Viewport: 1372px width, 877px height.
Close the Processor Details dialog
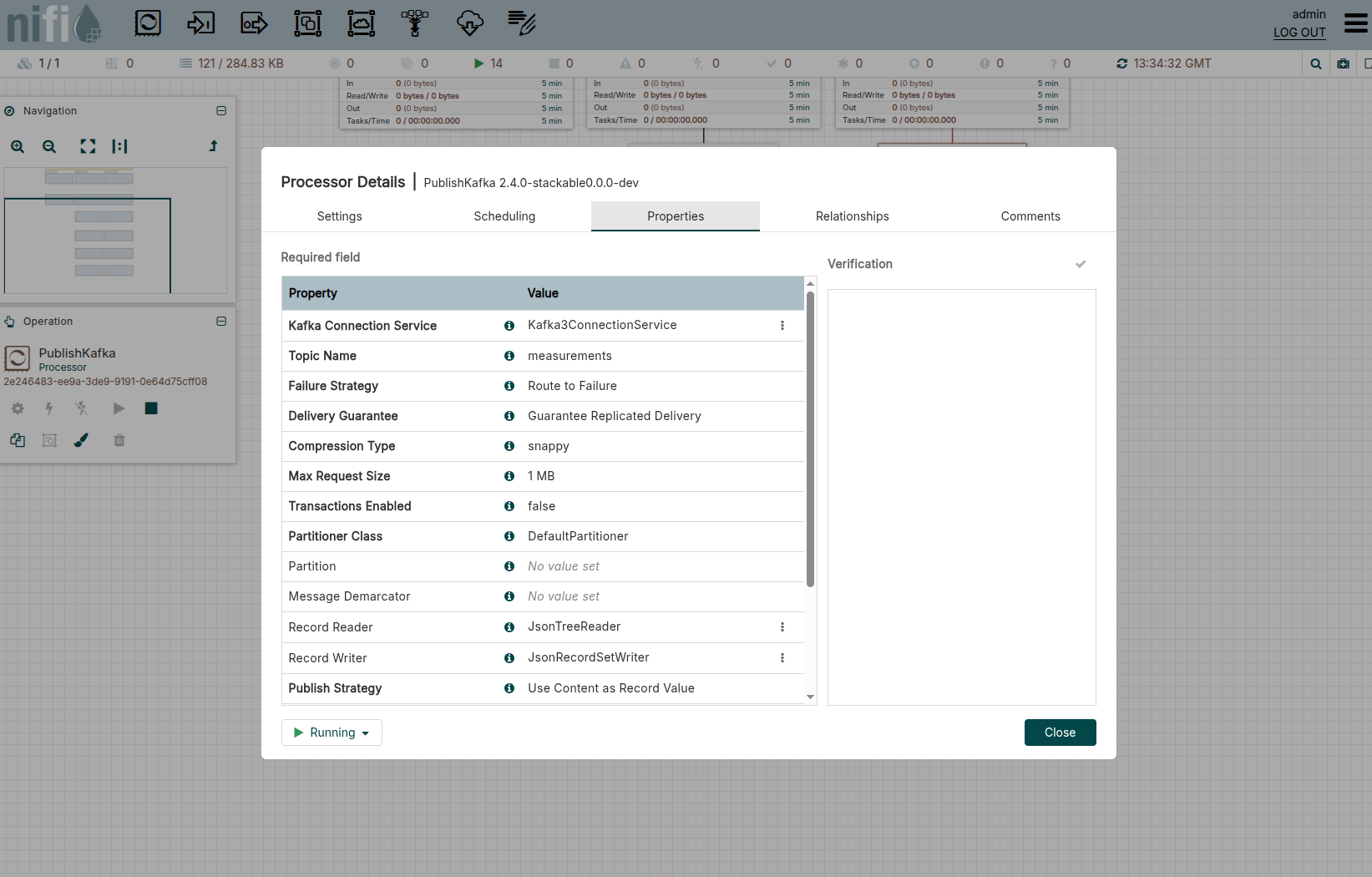coord(1060,733)
